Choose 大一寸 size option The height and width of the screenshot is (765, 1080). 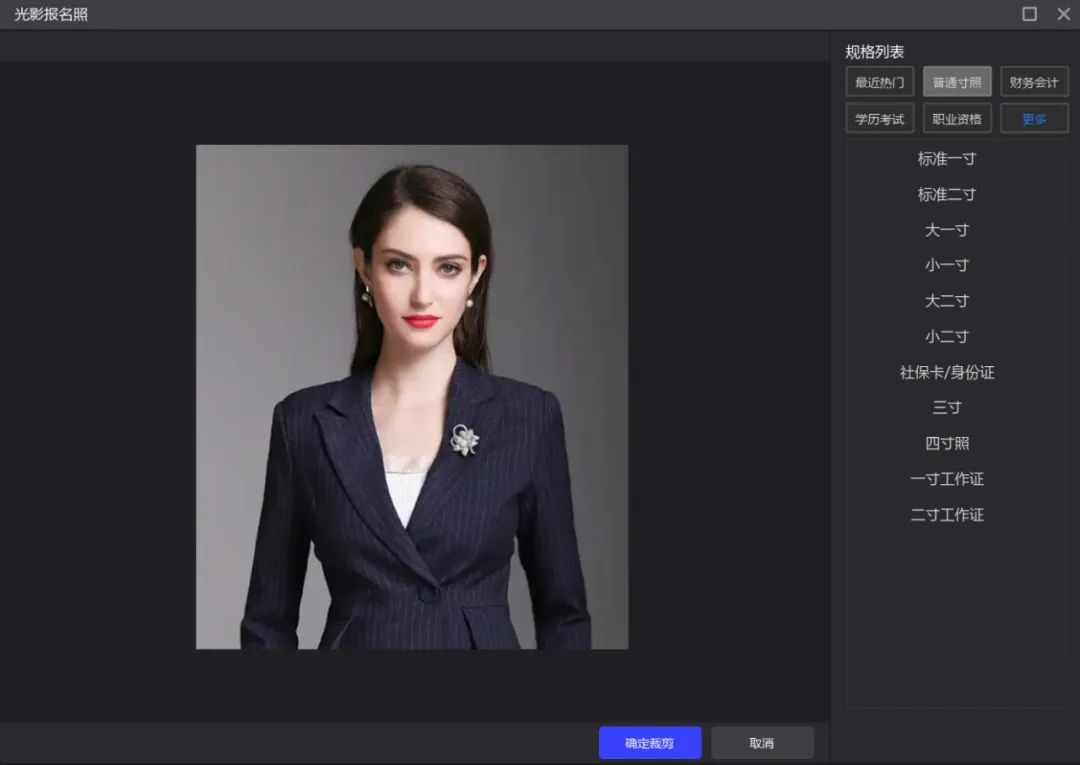[x=947, y=230]
